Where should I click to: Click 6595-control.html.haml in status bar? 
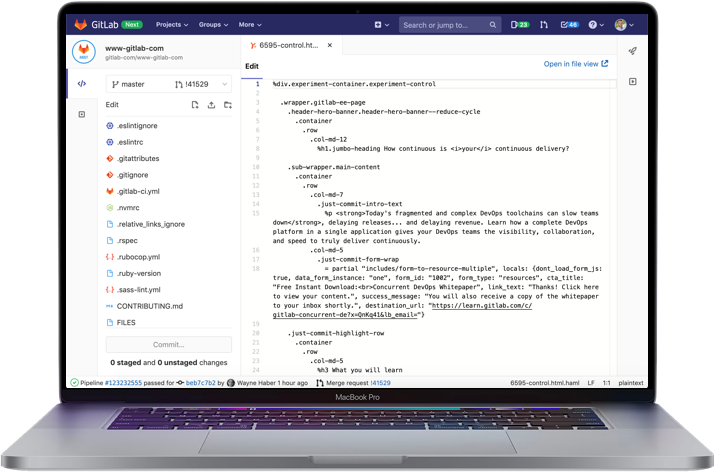(x=545, y=383)
